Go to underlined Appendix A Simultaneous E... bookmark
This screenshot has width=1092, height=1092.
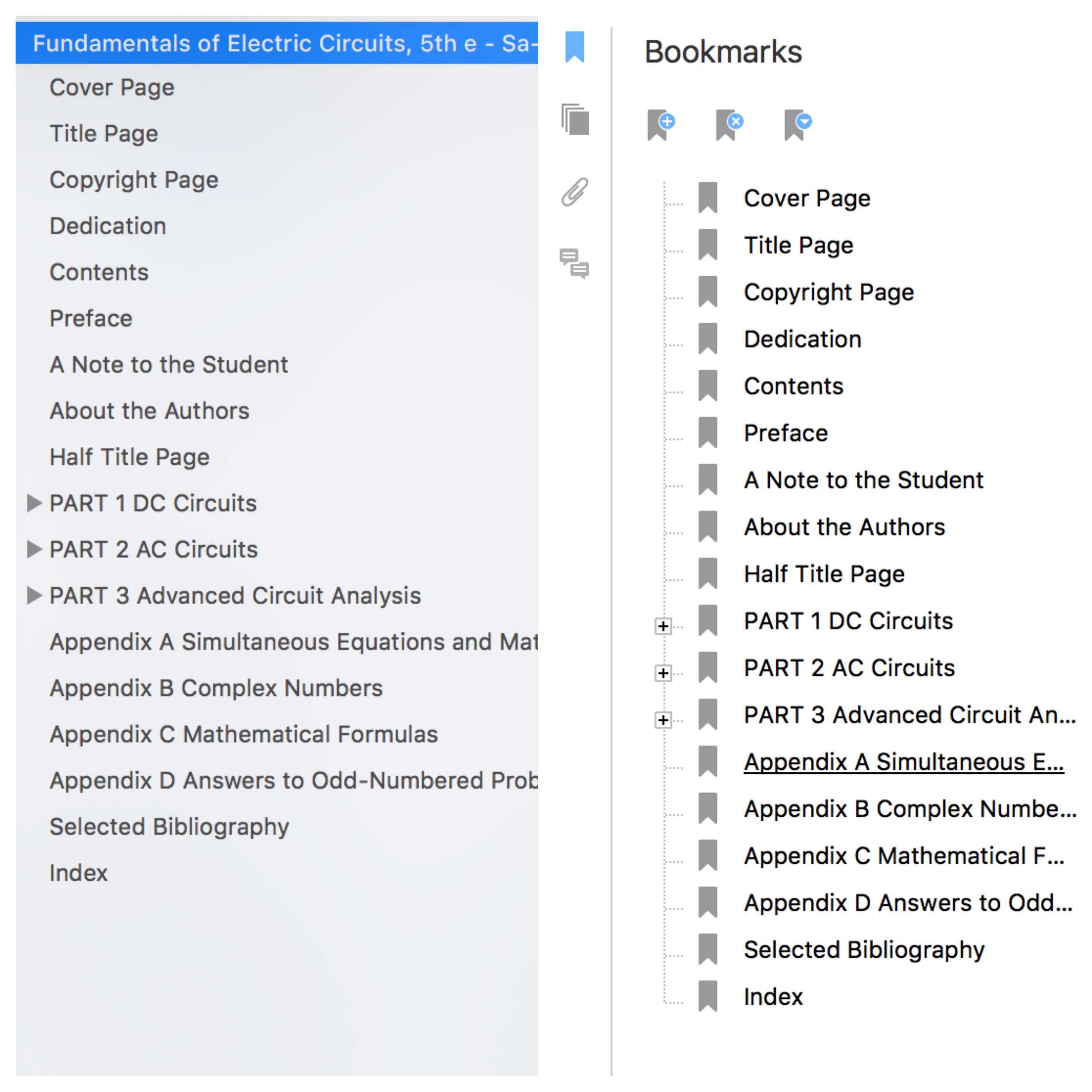pyautogui.click(x=904, y=762)
